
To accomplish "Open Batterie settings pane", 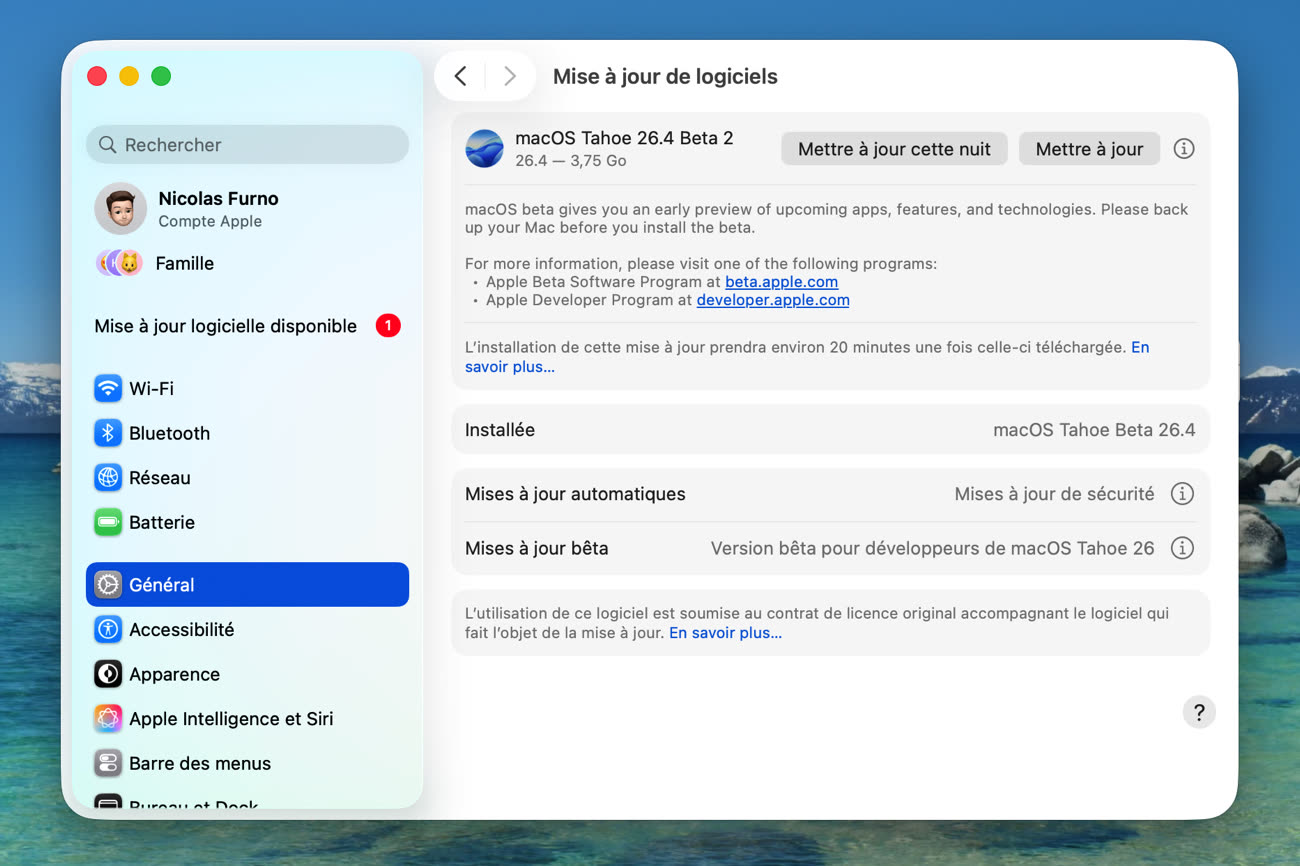I will 160,522.
